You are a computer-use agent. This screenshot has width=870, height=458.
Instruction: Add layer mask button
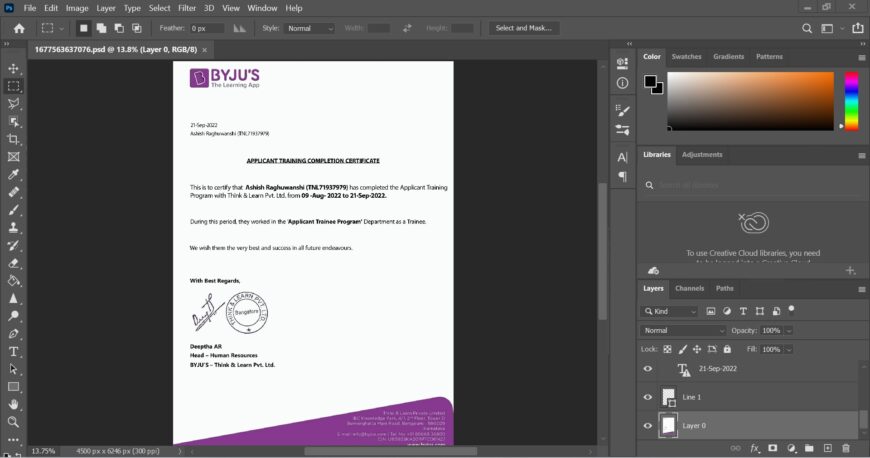pyautogui.click(x=772, y=448)
